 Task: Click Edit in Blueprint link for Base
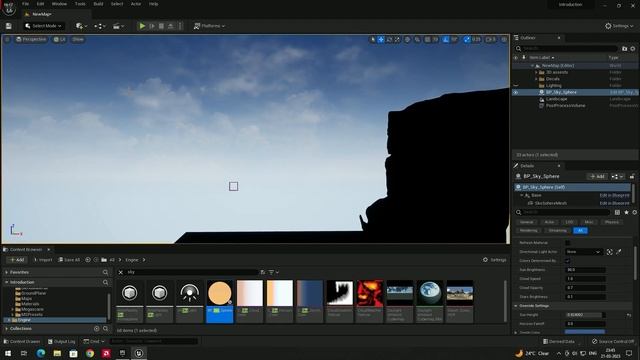[614, 196]
